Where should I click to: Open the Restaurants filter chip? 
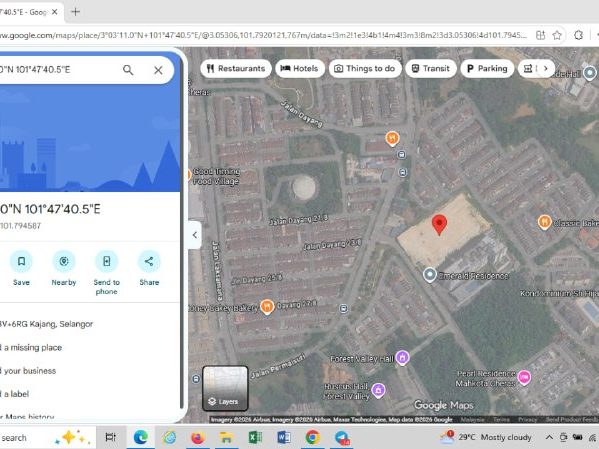click(x=236, y=68)
